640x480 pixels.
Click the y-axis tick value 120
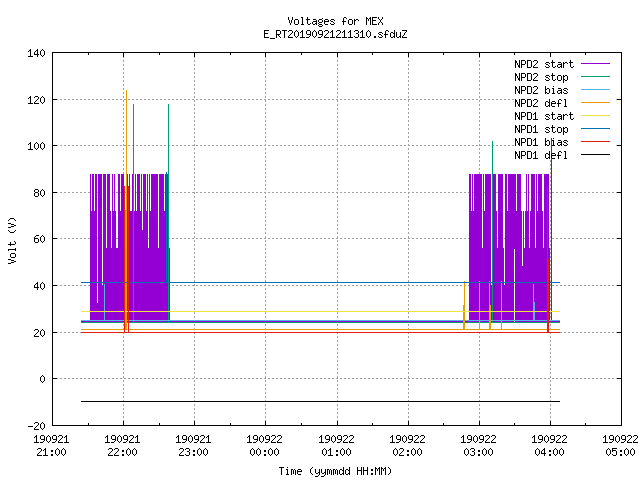pyautogui.click(x=36, y=100)
